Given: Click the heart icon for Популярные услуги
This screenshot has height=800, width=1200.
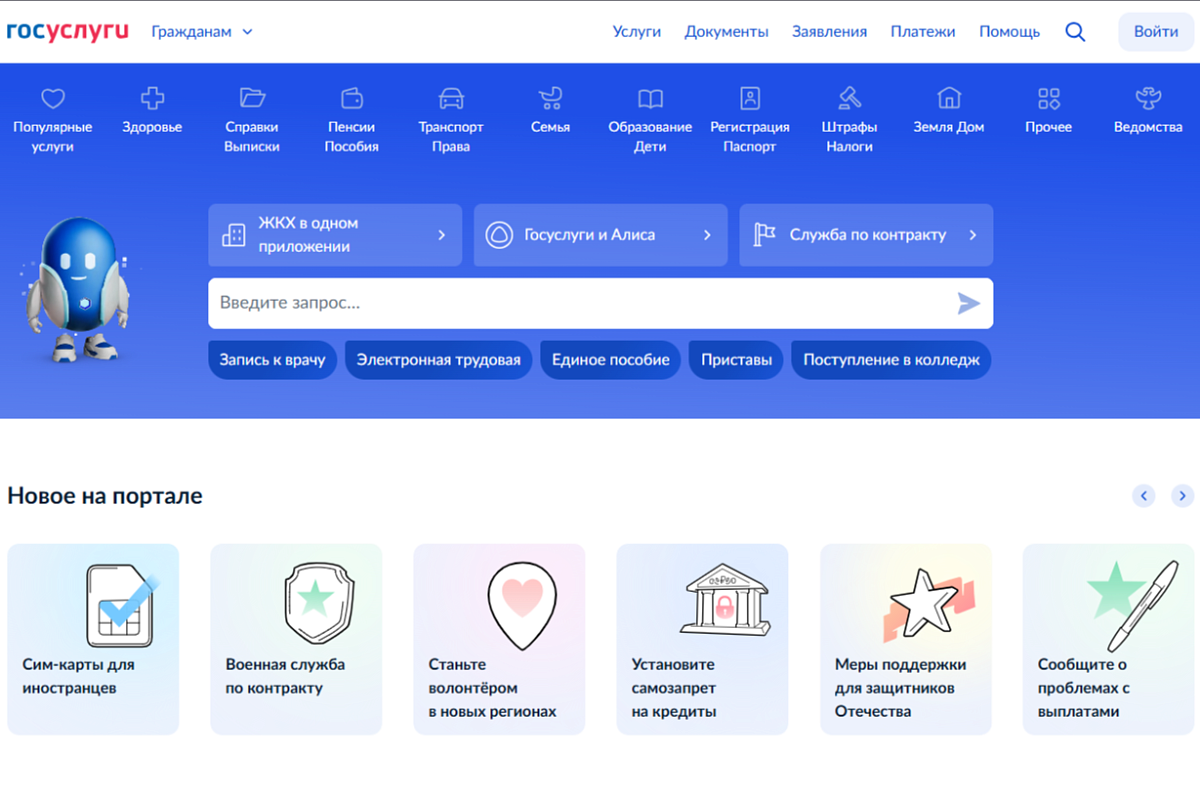Looking at the screenshot, I should (52, 98).
